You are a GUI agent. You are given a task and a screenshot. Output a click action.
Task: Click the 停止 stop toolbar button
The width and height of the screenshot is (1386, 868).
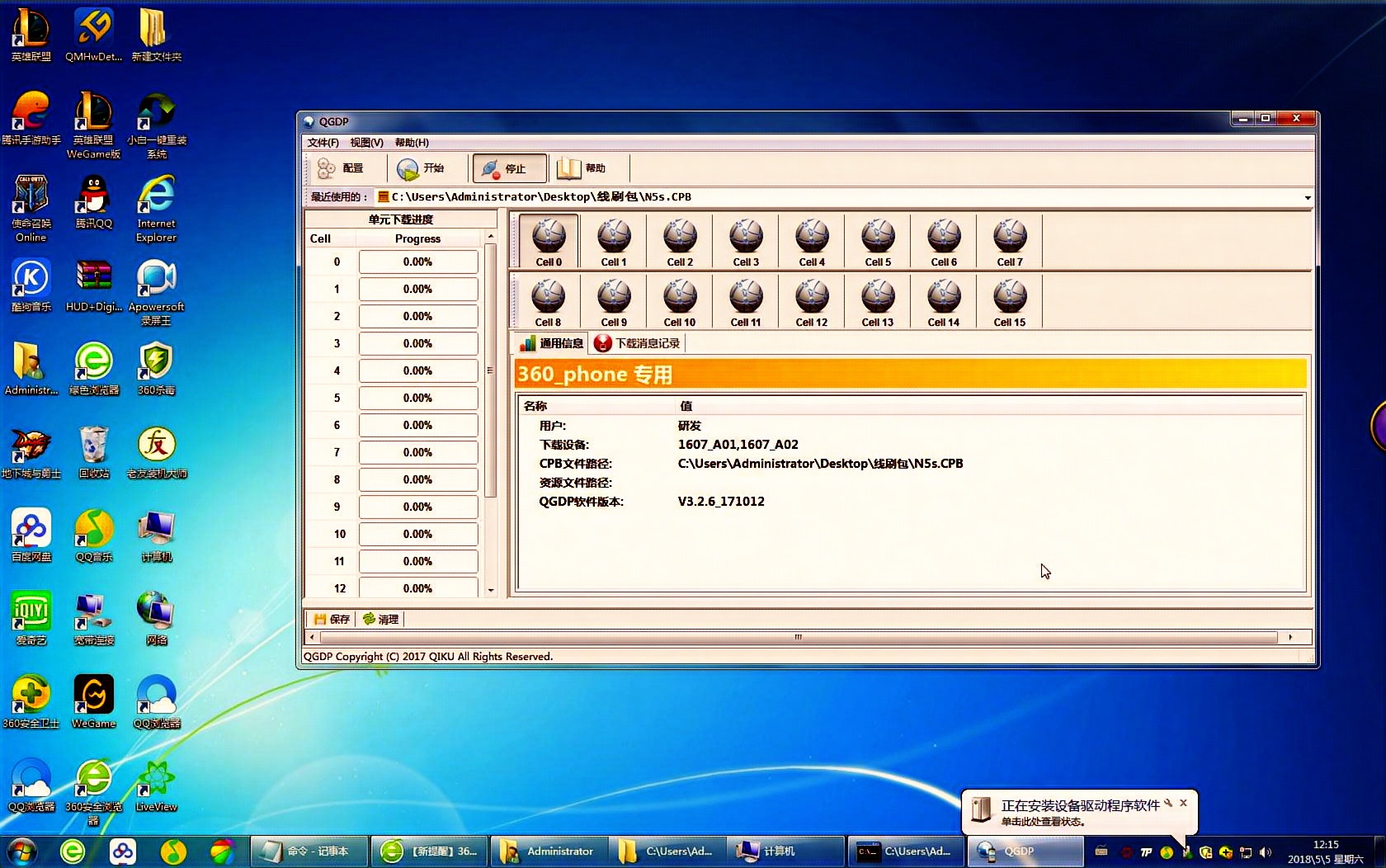509,168
